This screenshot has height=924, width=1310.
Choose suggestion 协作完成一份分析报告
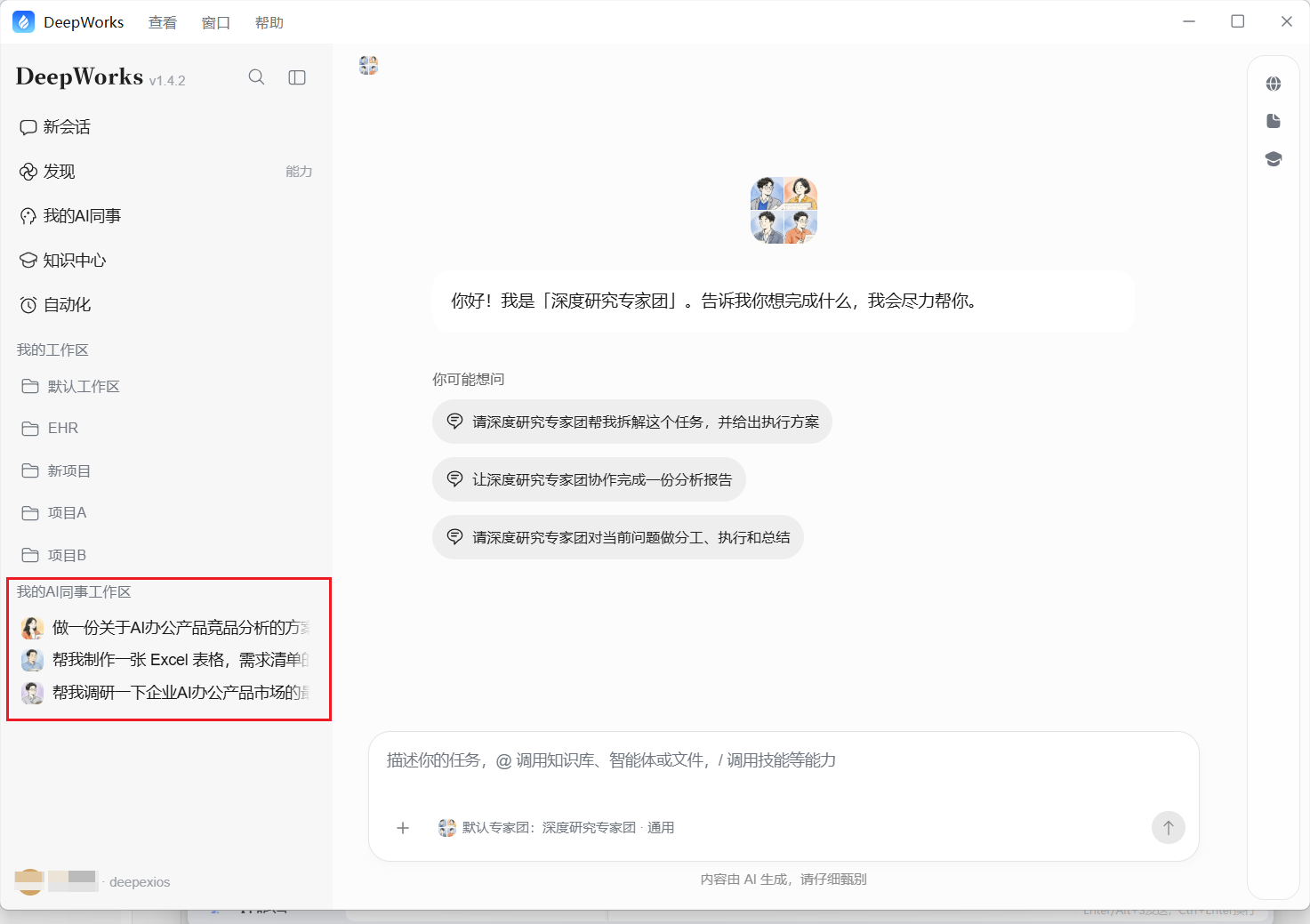pyautogui.click(x=589, y=479)
